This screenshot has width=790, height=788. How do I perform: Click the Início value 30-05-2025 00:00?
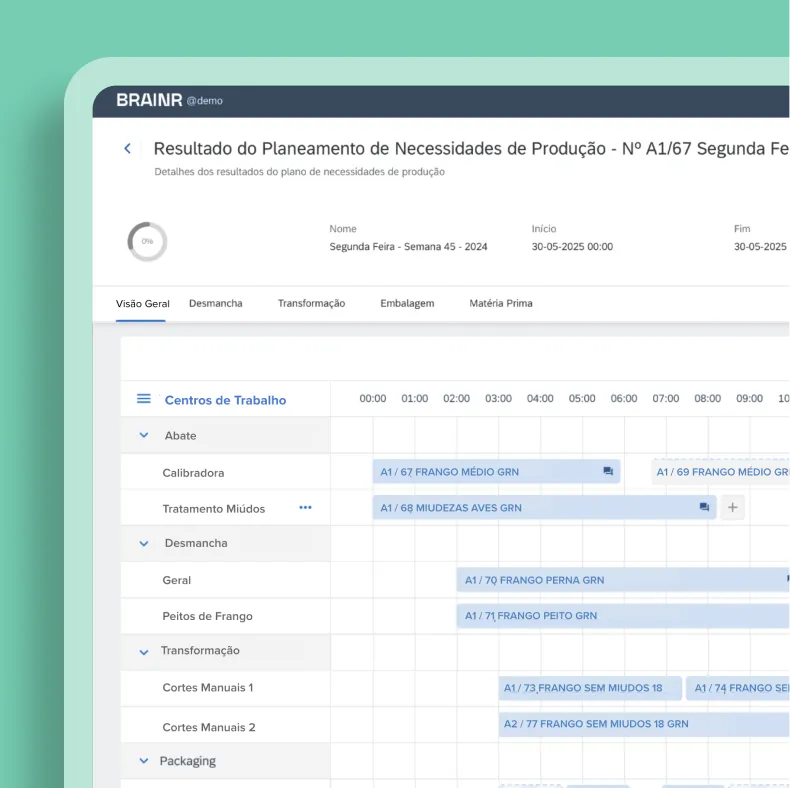coord(572,247)
